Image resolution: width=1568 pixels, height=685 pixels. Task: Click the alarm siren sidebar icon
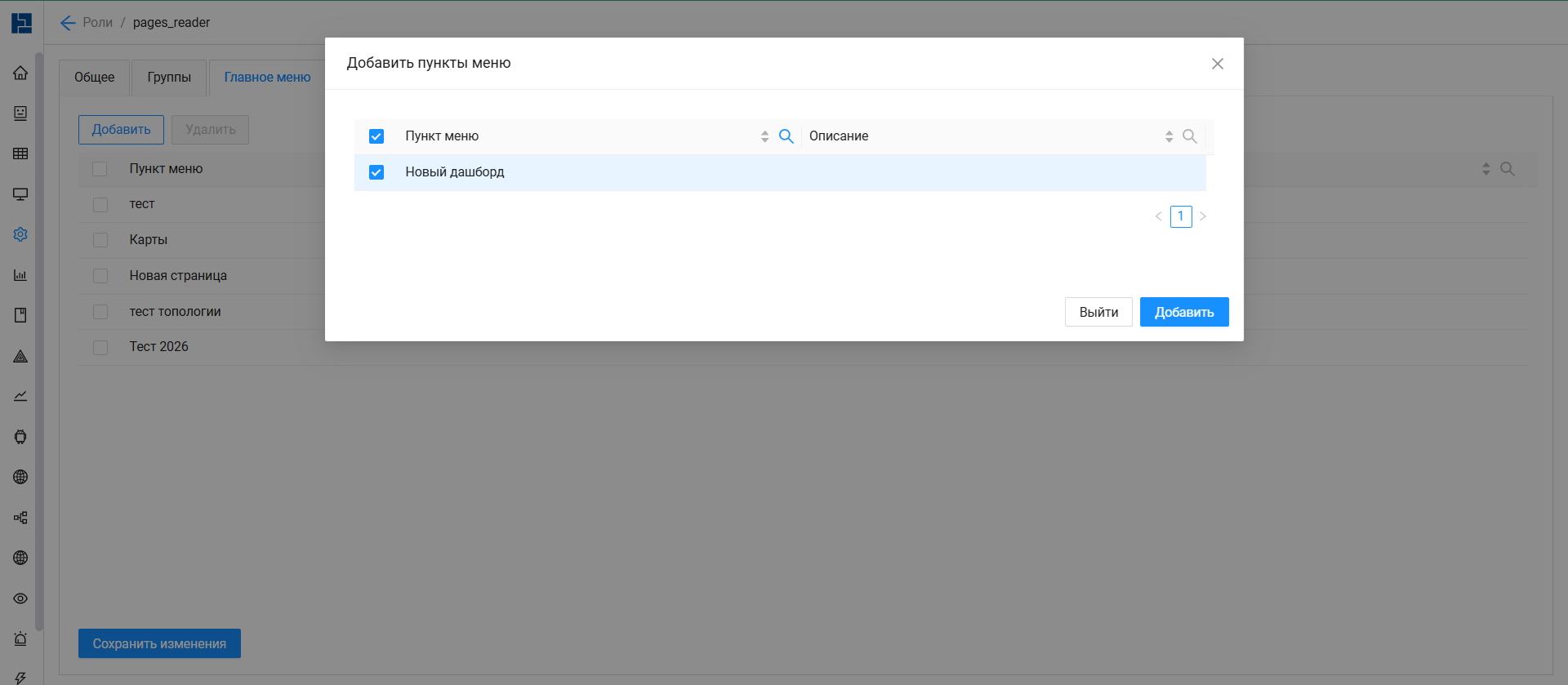tap(20, 638)
